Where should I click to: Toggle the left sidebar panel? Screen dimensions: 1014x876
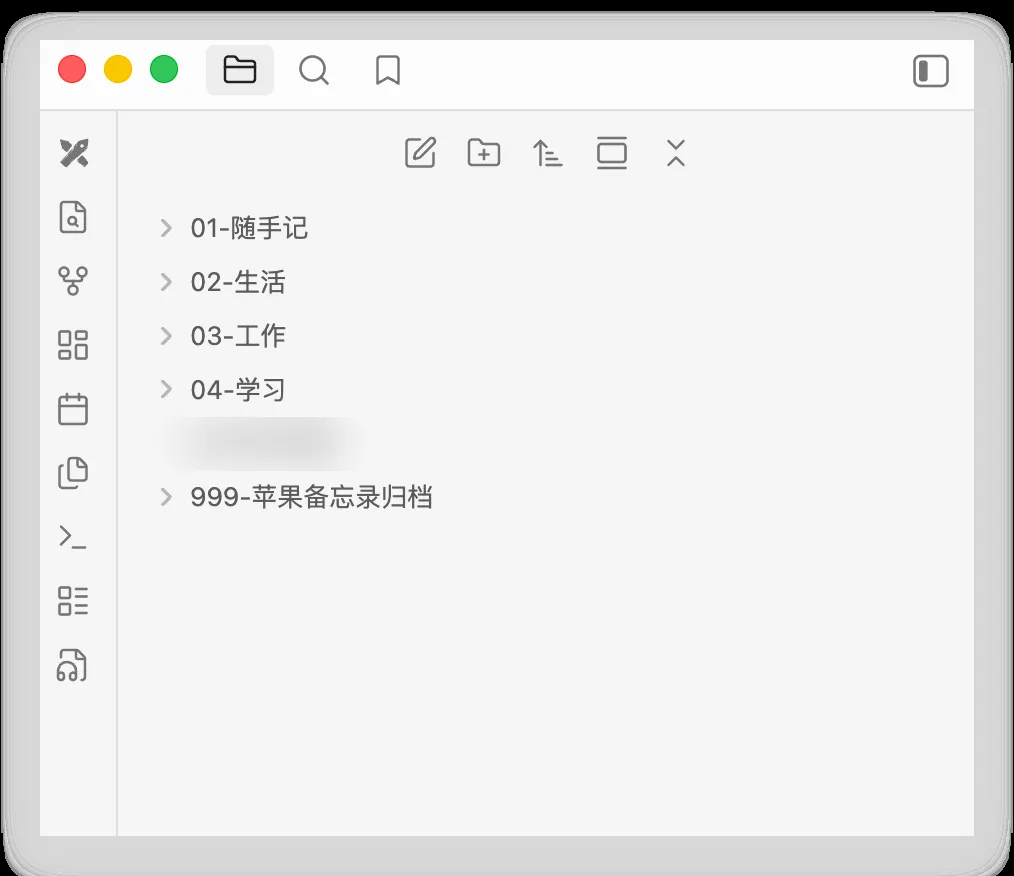tap(931, 70)
